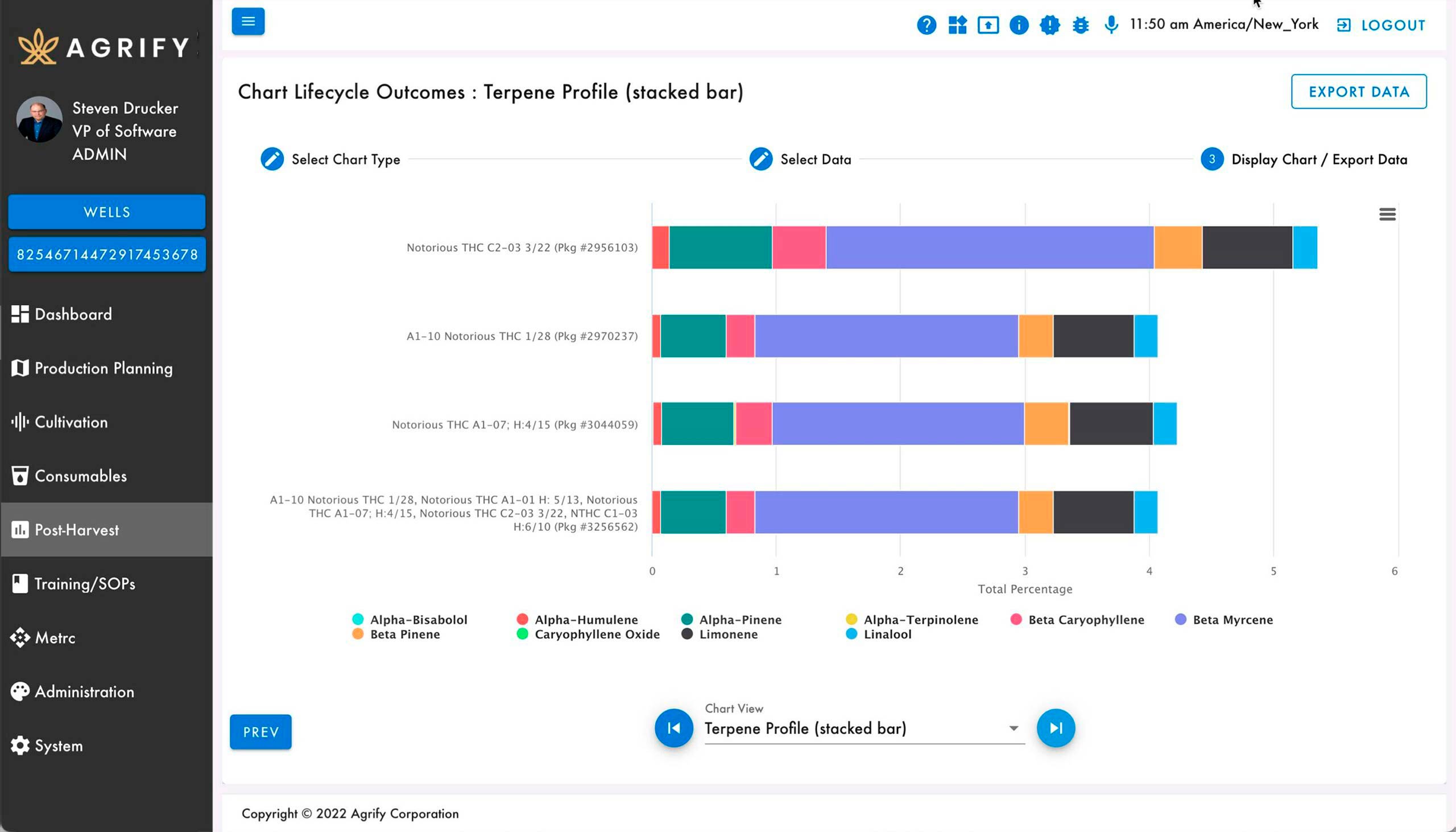Toggle the sidebar hamburger menu button
The height and width of the screenshot is (832, 1456).
248,21
